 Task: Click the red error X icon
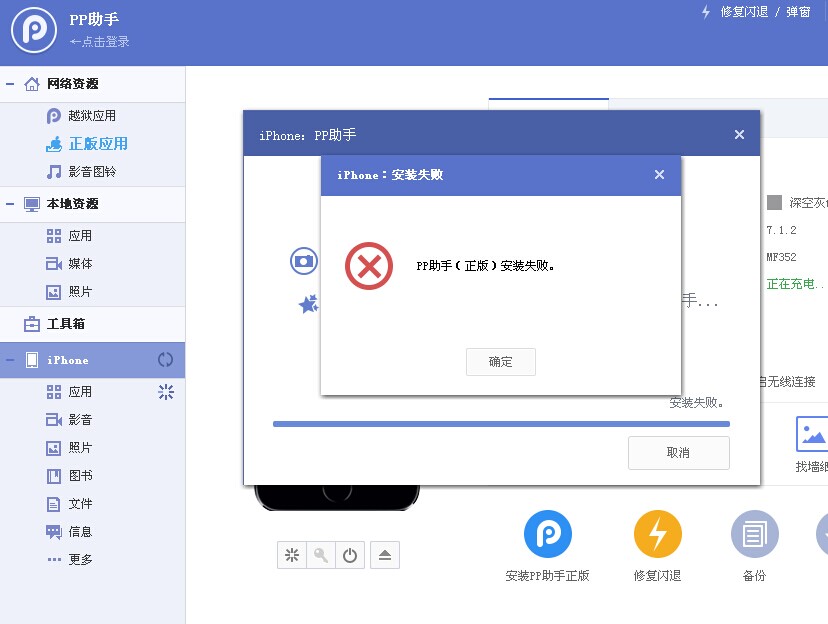[369, 266]
